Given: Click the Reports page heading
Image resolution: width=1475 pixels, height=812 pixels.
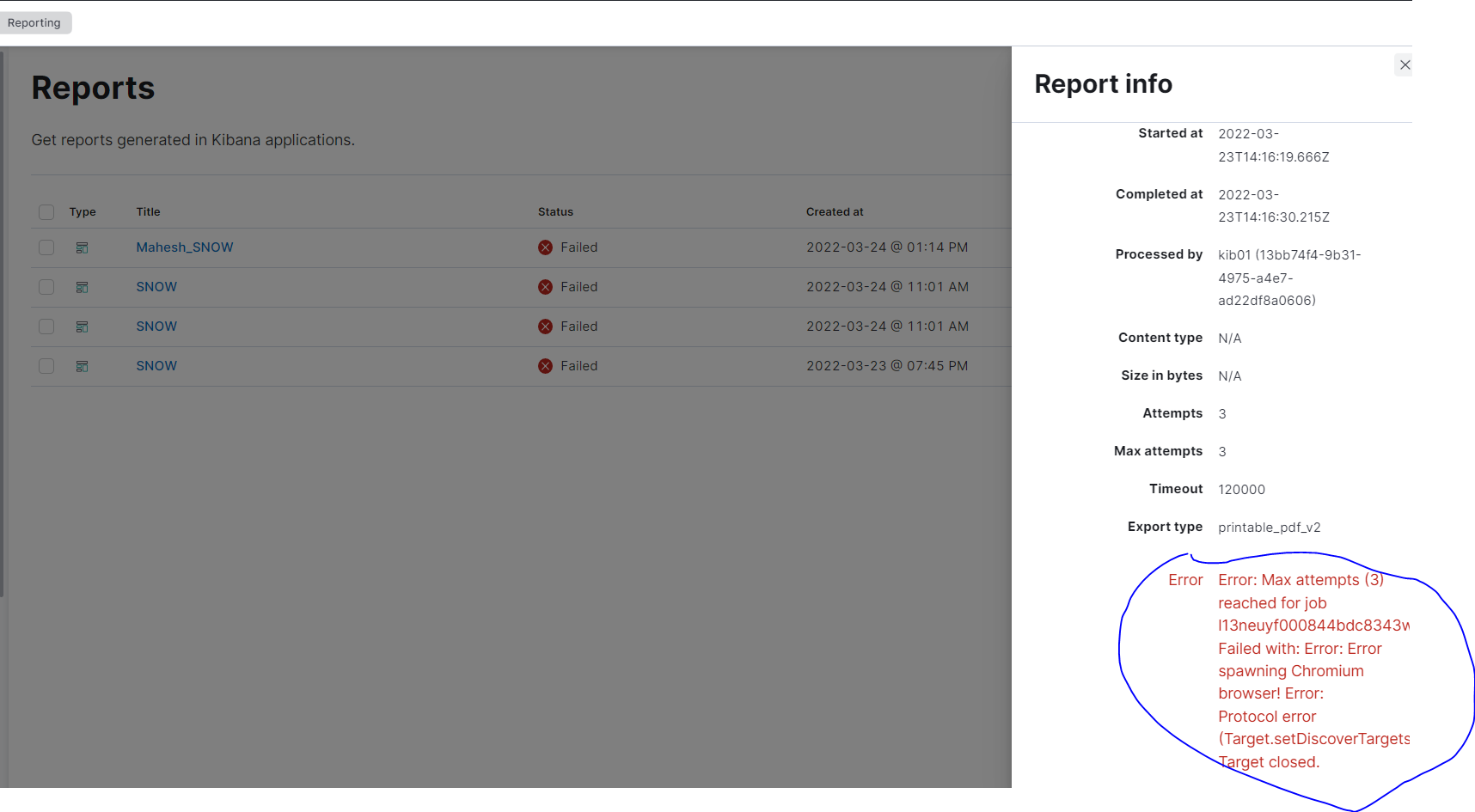Looking at the screenshot, I should [x=93, y=88].
